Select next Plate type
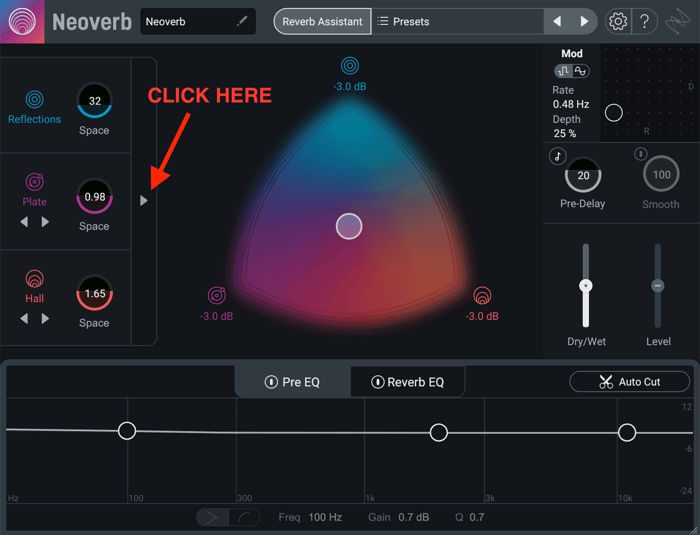 pos(45,222)
